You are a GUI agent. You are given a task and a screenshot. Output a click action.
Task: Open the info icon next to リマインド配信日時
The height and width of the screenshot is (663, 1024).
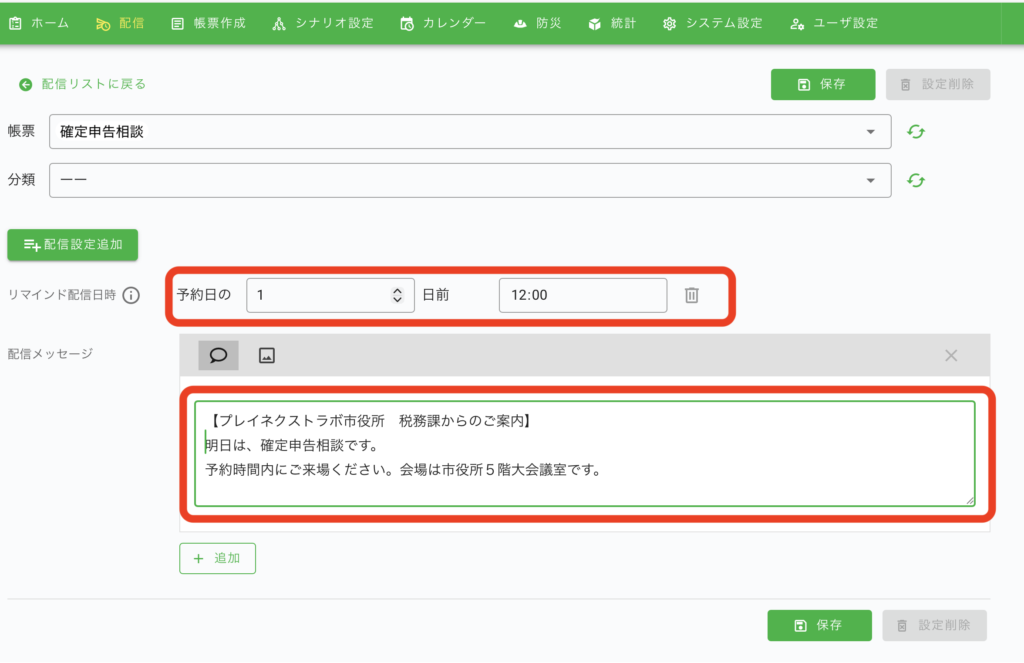pos(131,295)
